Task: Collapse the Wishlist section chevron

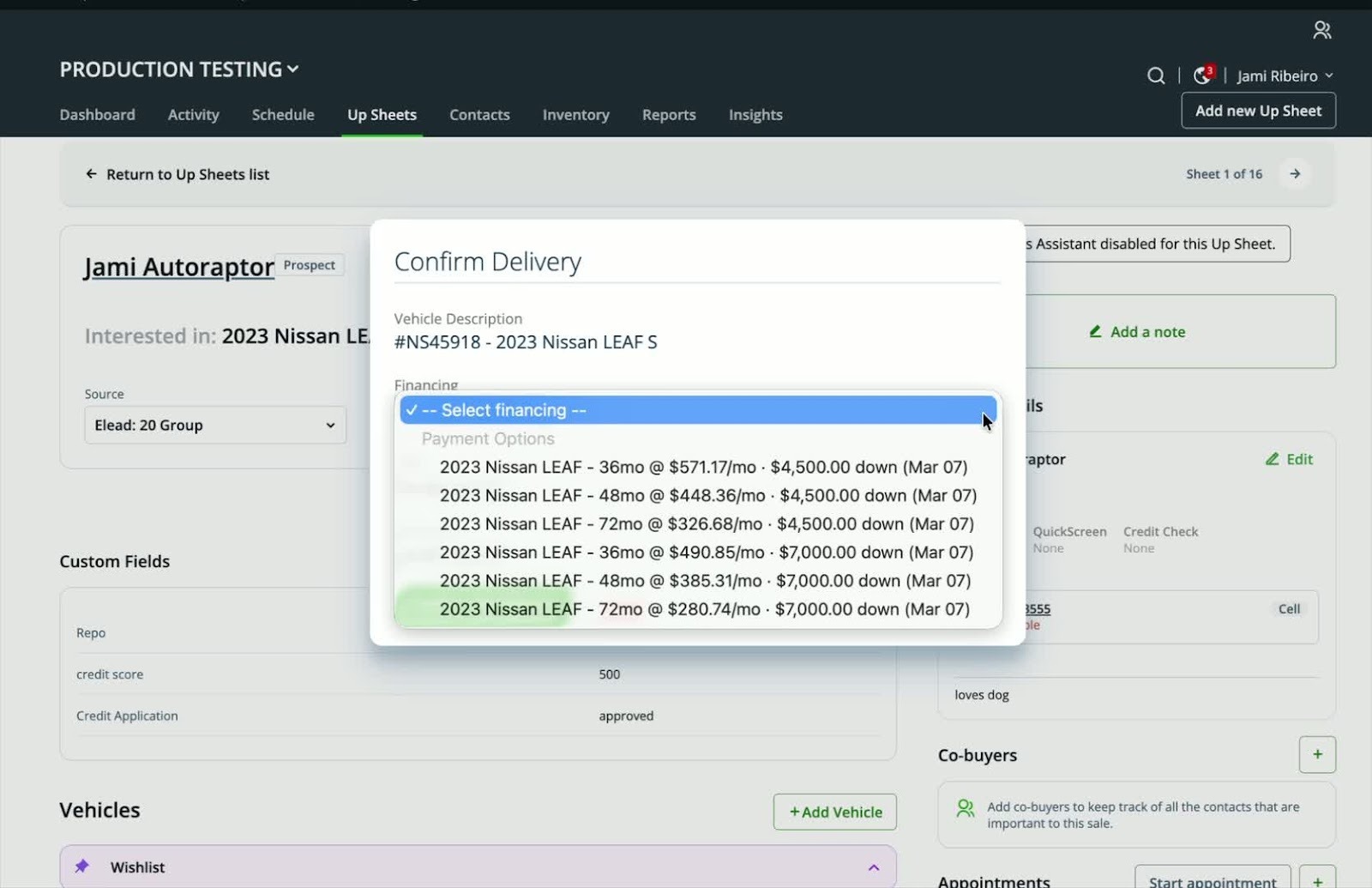Action: click(x=873, y=867)
